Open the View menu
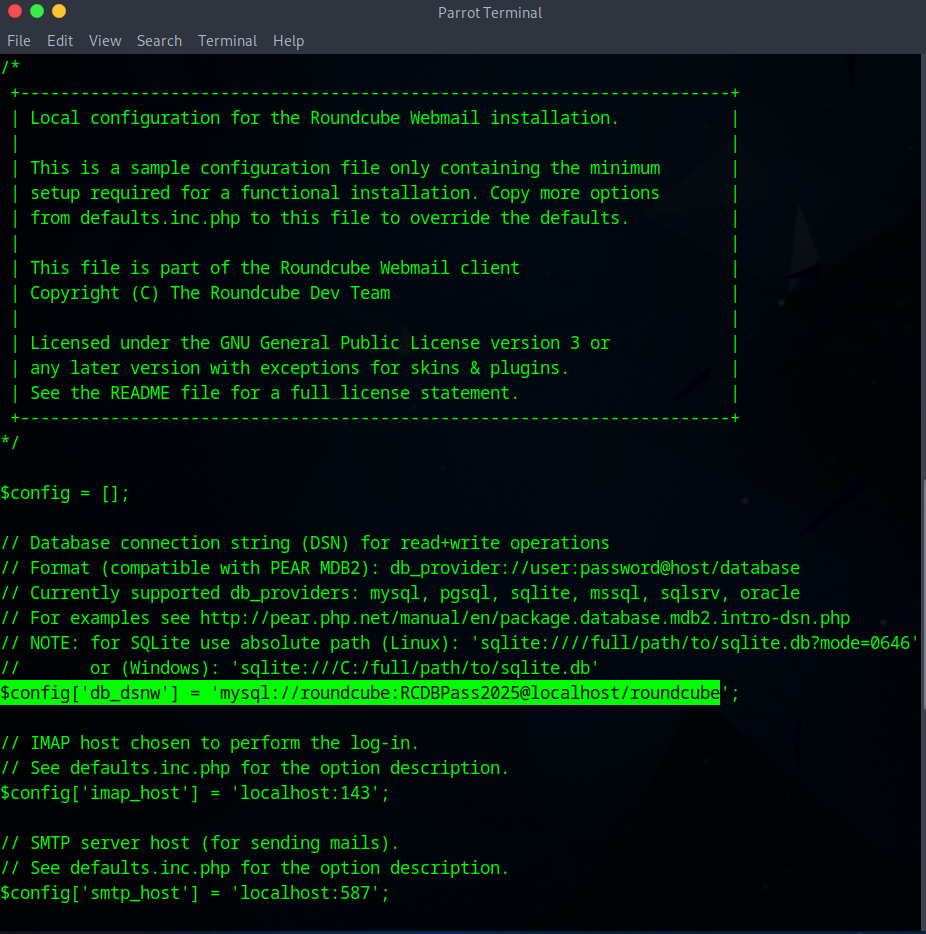This screenshot has height=934, width=926. (105, 41)
